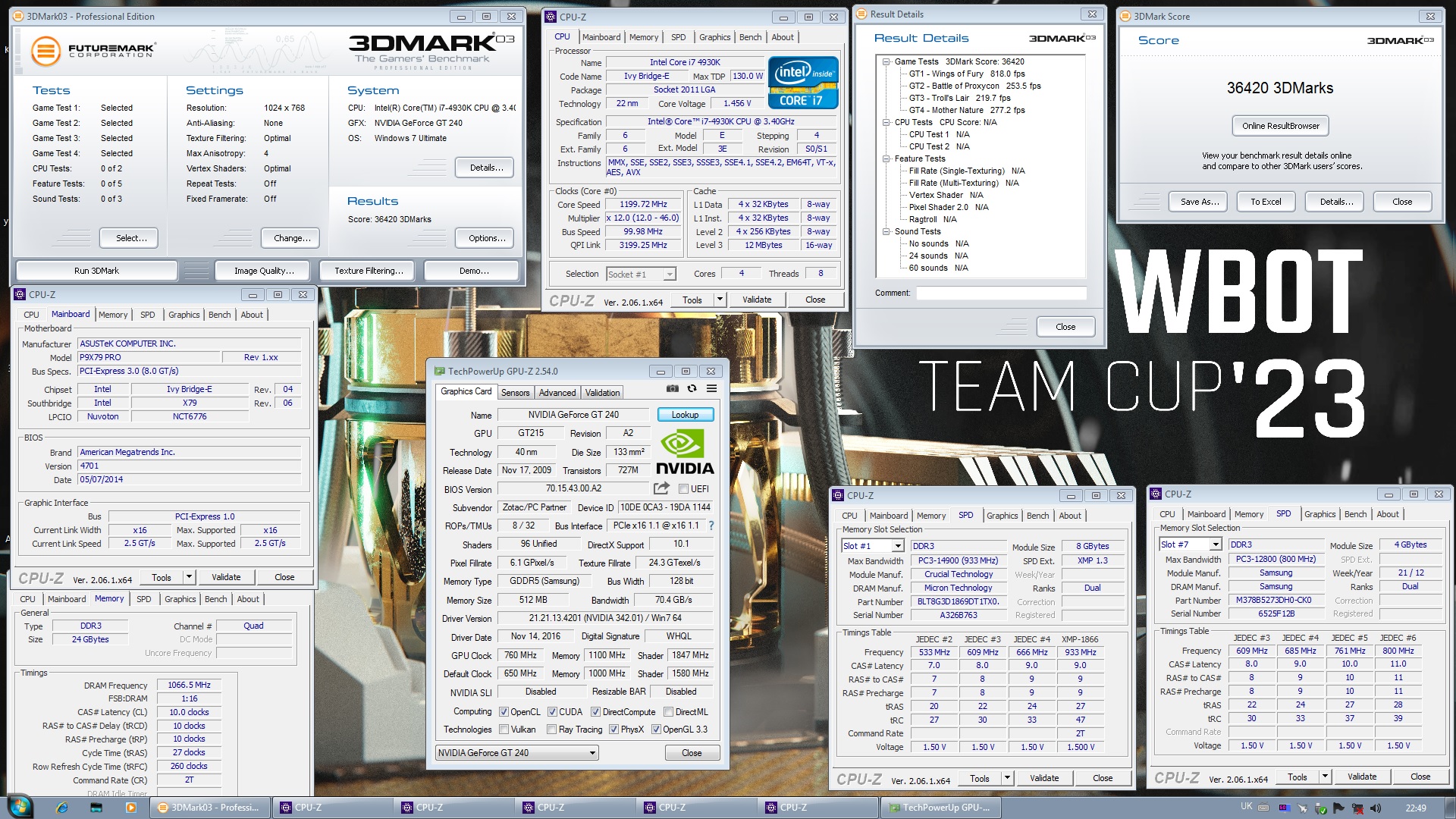The width and height of the screenshot is (1456, 819).
Task: Click the volume speaker tray icon
Action: coord(1376,808)
